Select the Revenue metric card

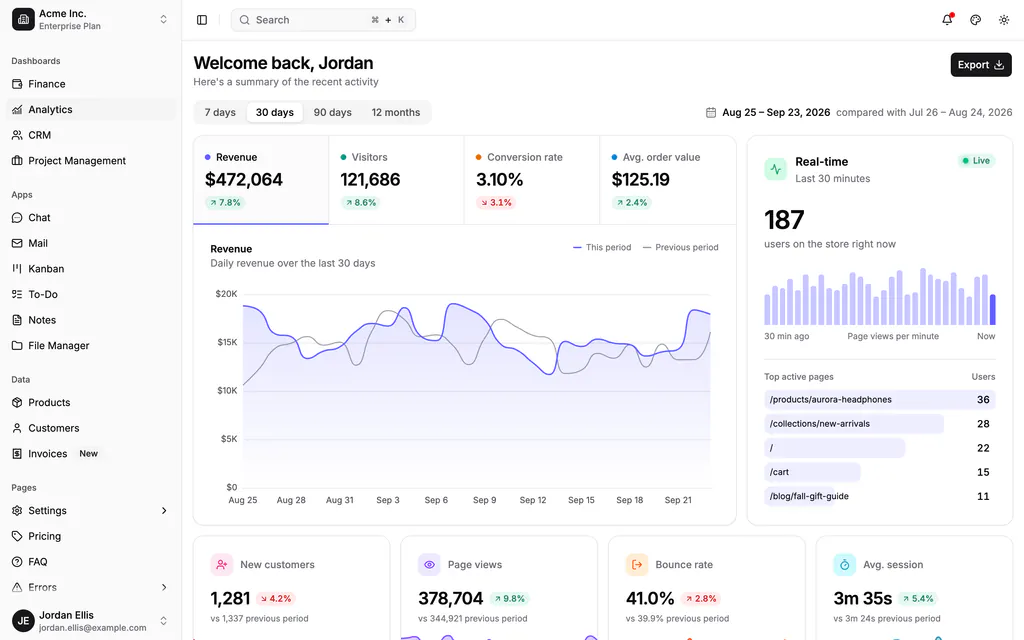pyautogui.click(x=261, y=180)
